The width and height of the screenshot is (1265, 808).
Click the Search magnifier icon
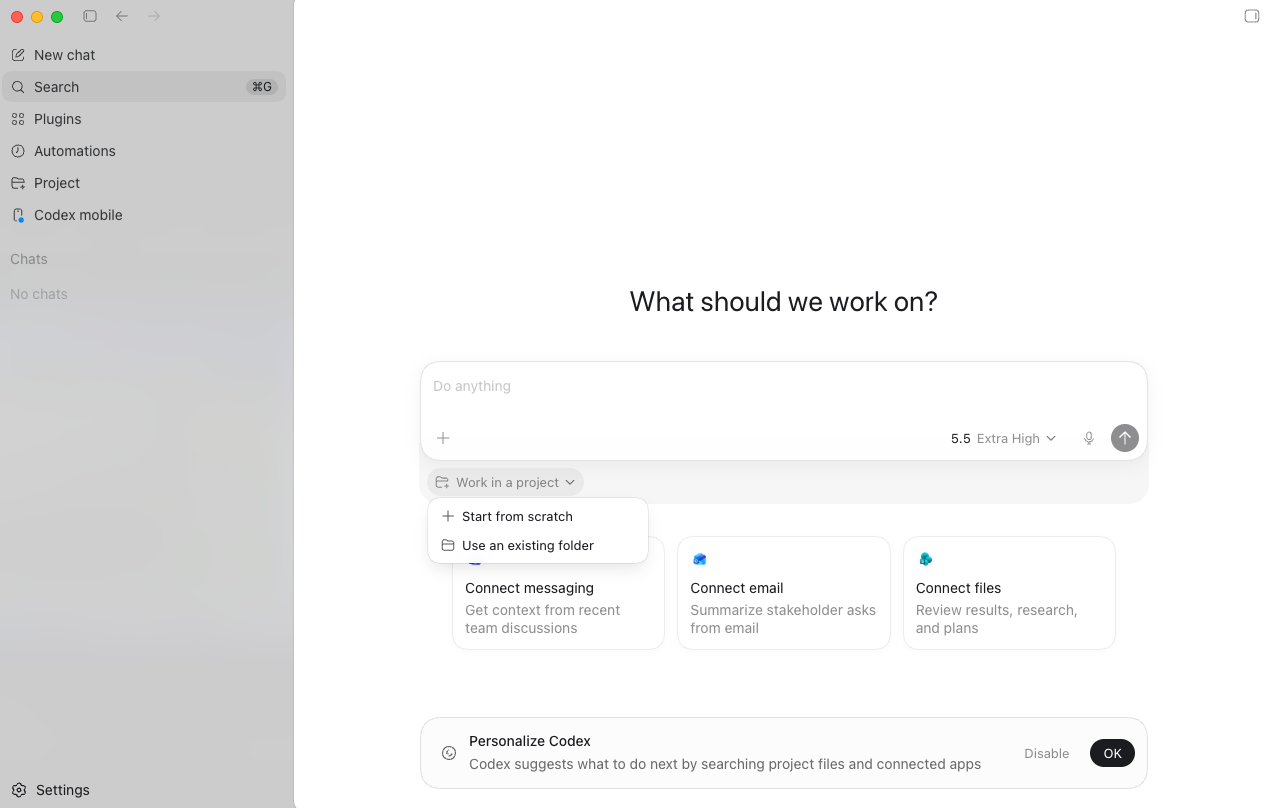pyautogui.click(x=18, y=87)
